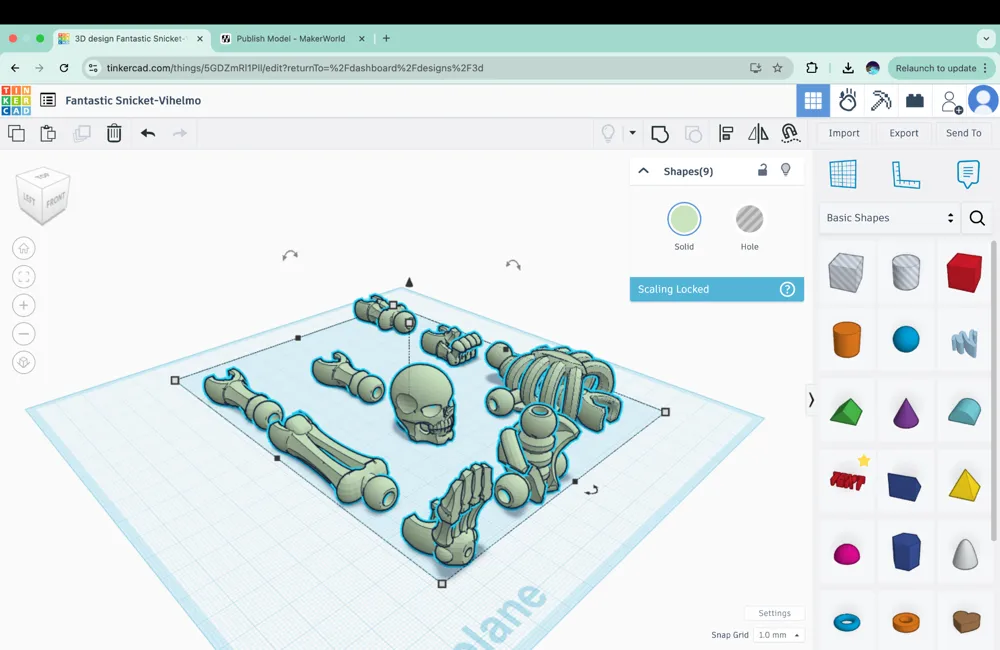Select the Ruler tool icon
Viewport: 1000px width, 650px height.
pos(906,174)
